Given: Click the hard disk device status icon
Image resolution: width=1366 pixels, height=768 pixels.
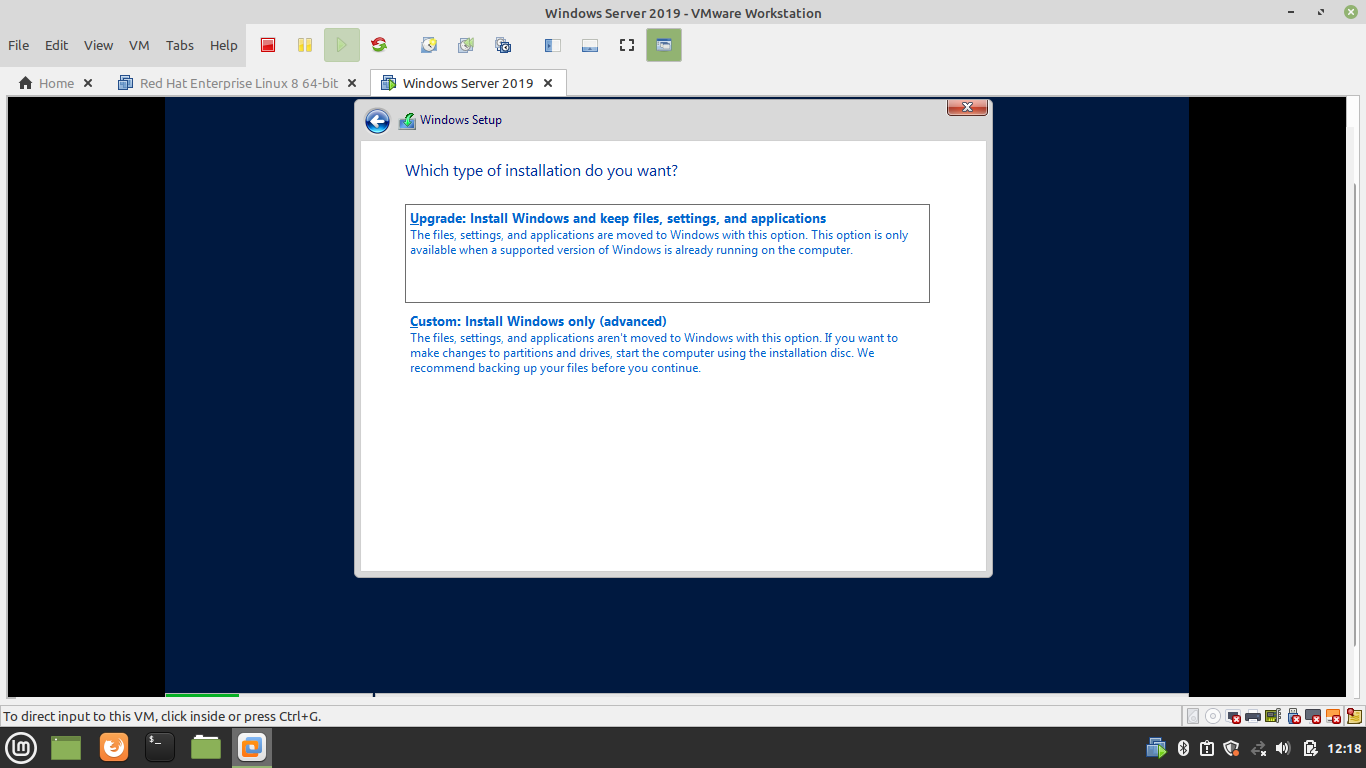Looking at the screenshot, I should [x=1193, y=716].
